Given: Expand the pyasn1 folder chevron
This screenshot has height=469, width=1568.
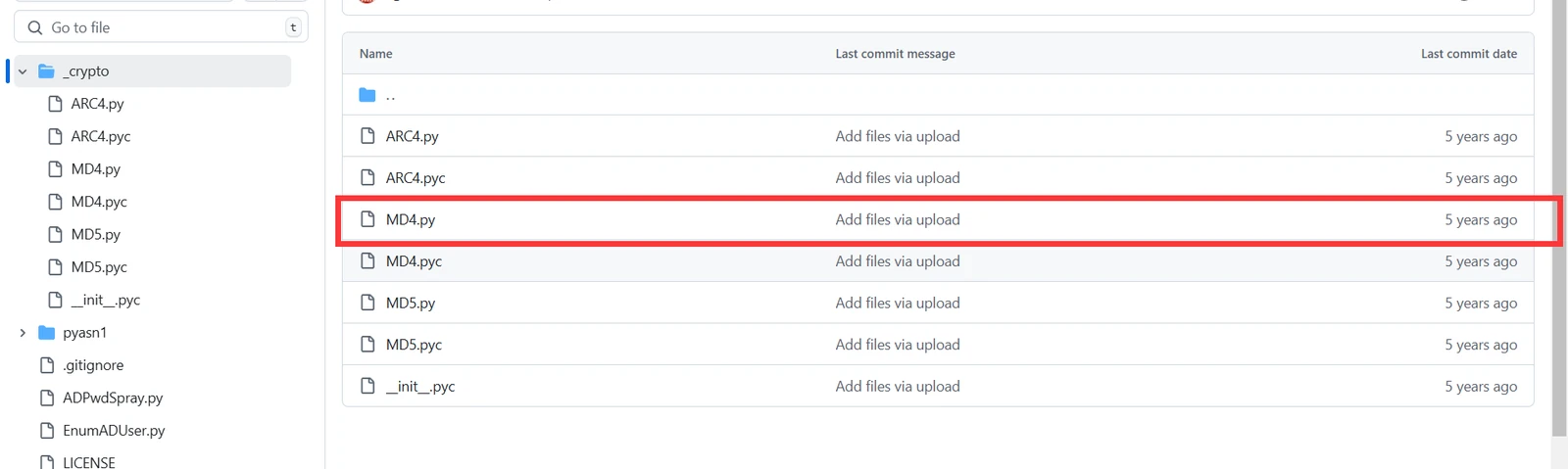Looking at the screenshot, I should click(x=23, y=333).
